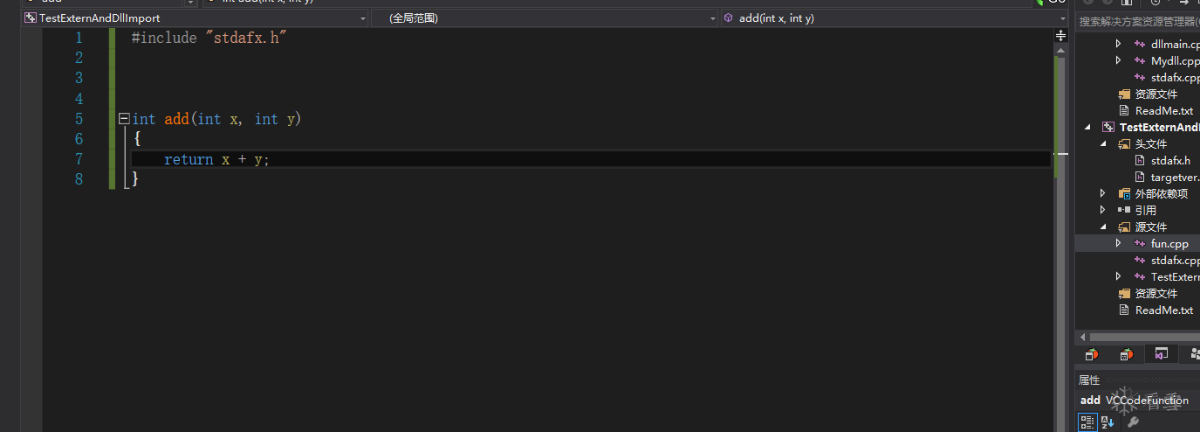Open the global scope dropdown
The height and width of the screenshot is (432, 1200).
[x=544, y=18]
